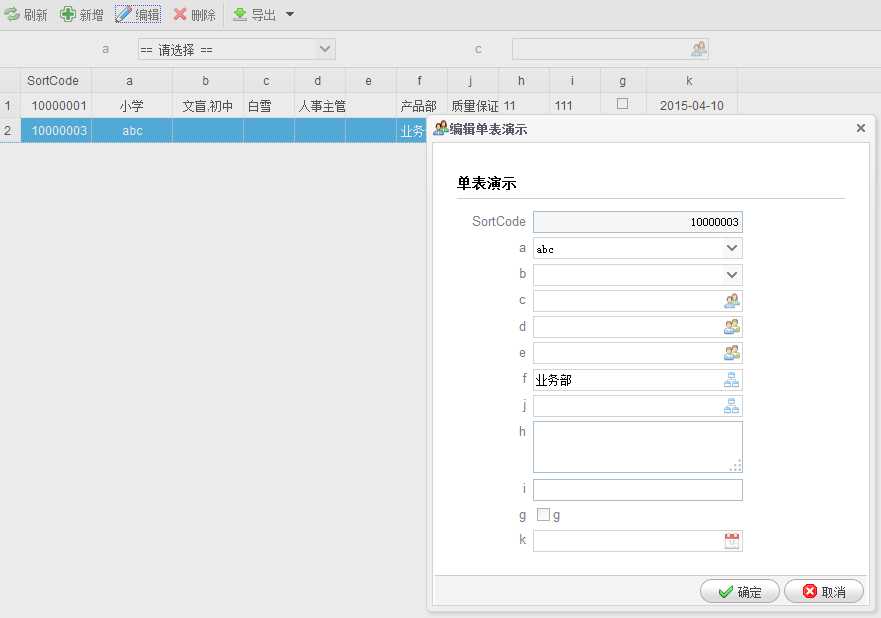Click the filter c search input field
The width and height of the screenshot is (881, 618).
610,49
